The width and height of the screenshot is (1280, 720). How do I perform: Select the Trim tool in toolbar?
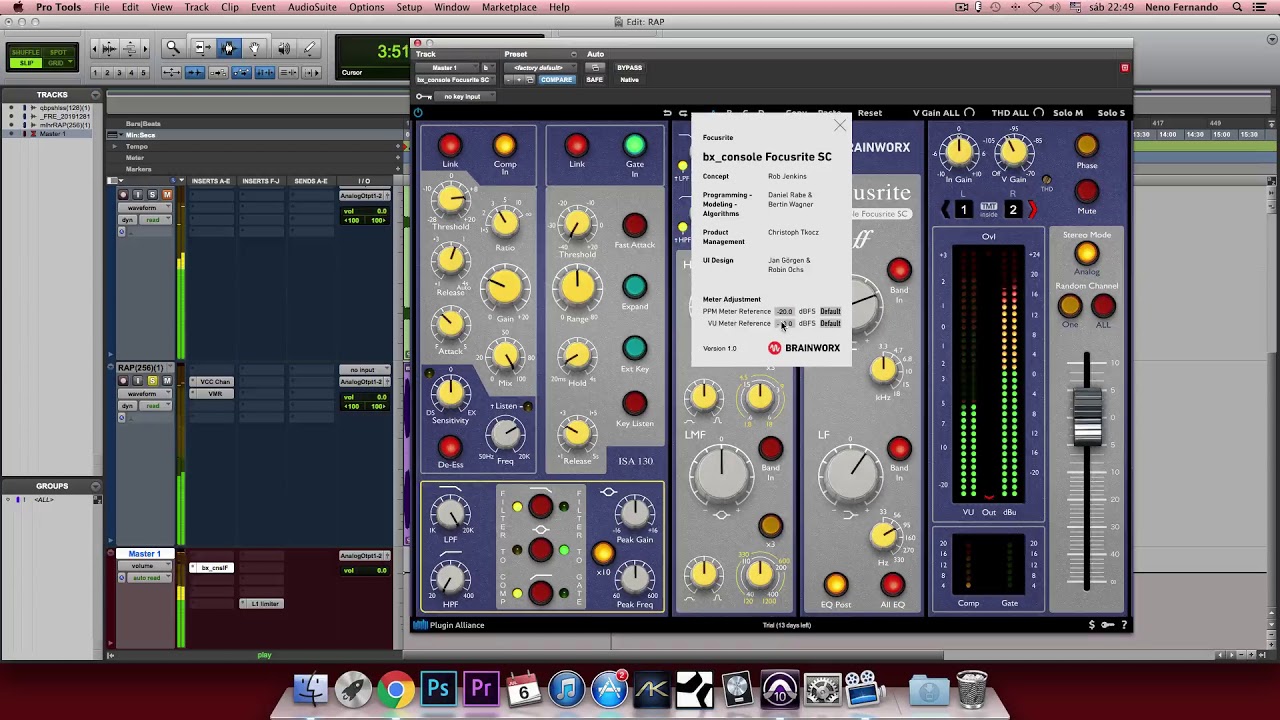201,48
